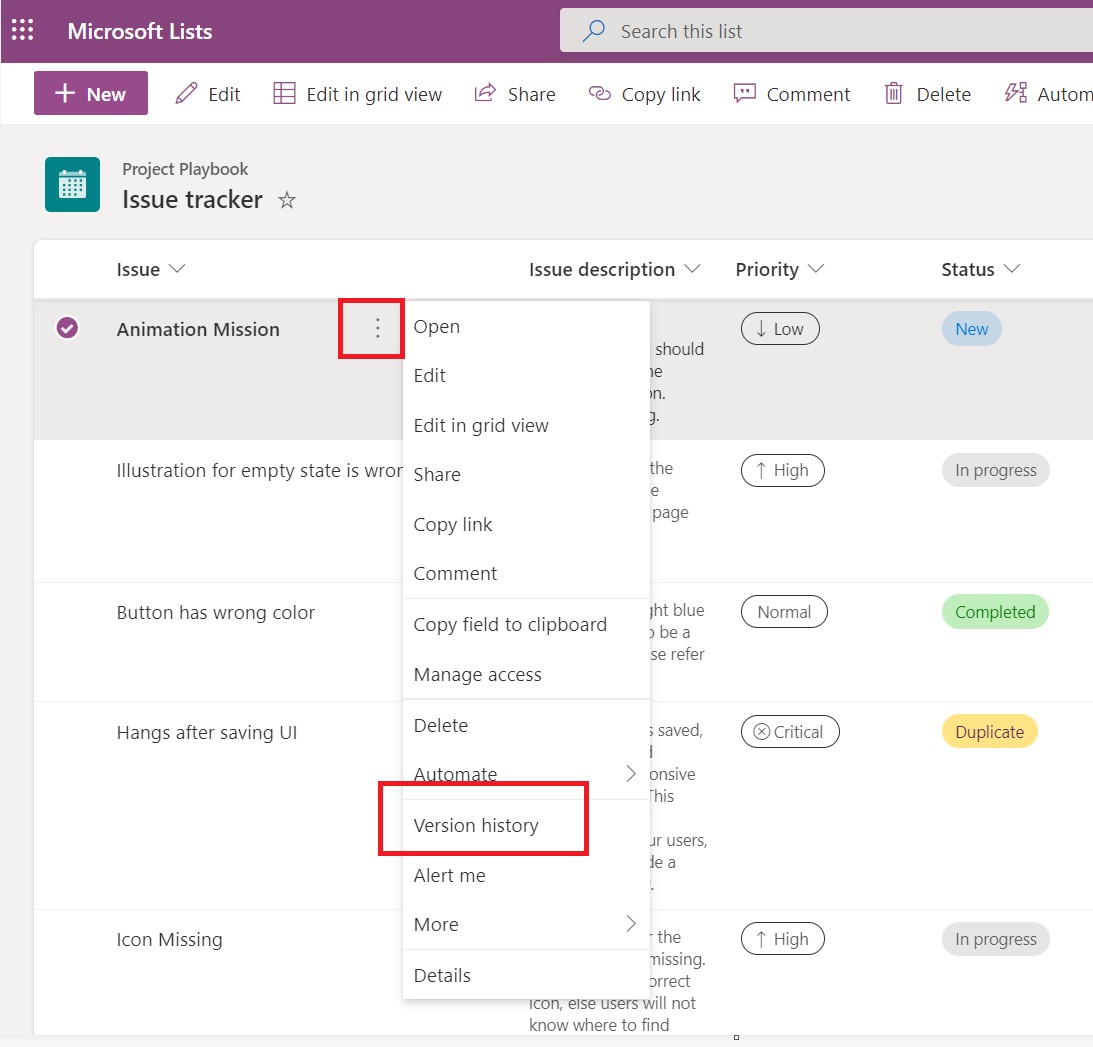This screenshot has width=1093, height=1047.
Task: Select Alert me in the context menu
Action: [526, 876]
